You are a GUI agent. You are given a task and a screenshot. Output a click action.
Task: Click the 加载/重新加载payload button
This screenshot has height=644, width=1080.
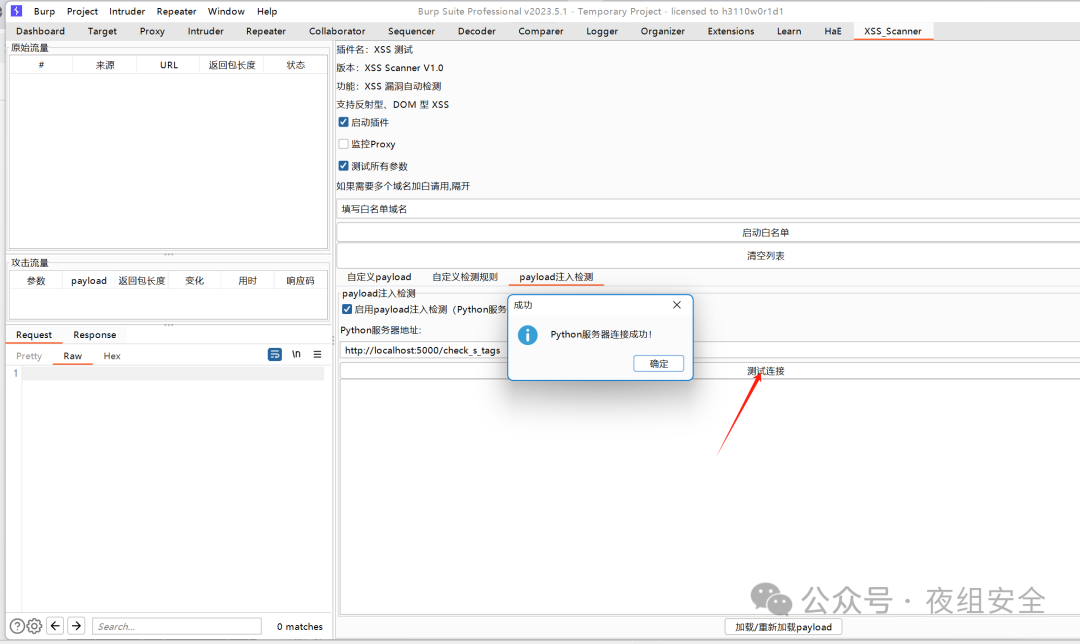[783, 626]
